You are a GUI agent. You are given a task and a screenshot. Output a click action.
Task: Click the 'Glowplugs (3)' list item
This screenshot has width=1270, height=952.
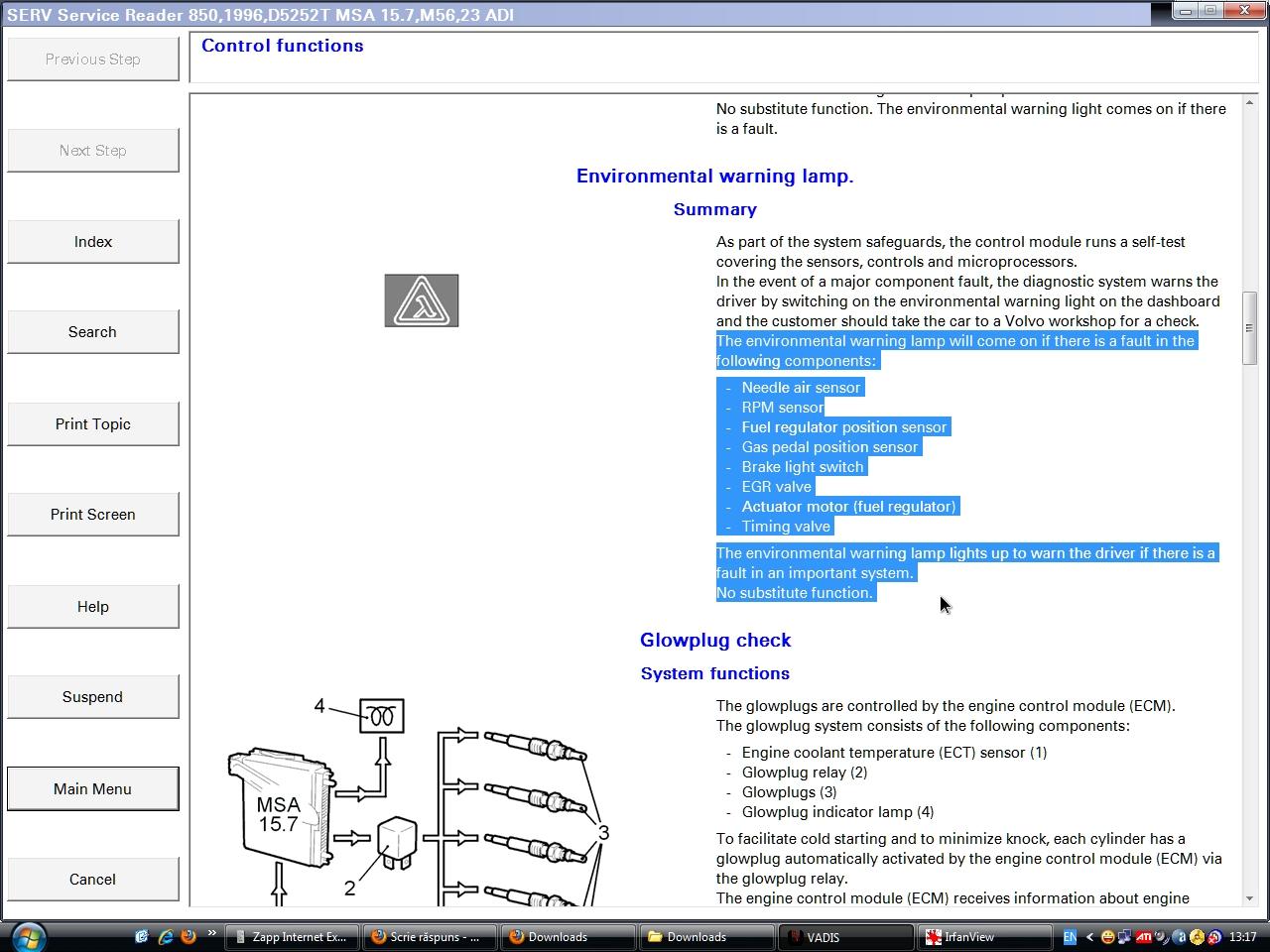pyautogui.click(x=789, y=792)
